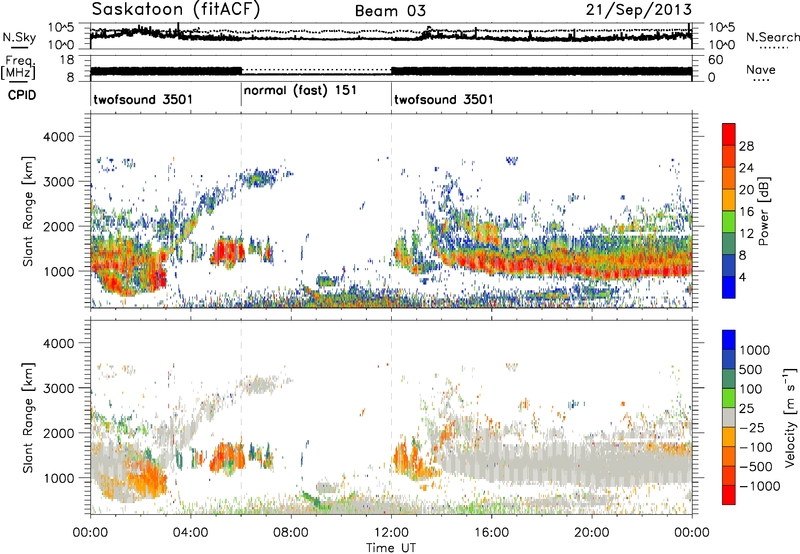Screen dimensions: 800x554
Task: Click the 'CPID' row label
Action: pos(22,95)
